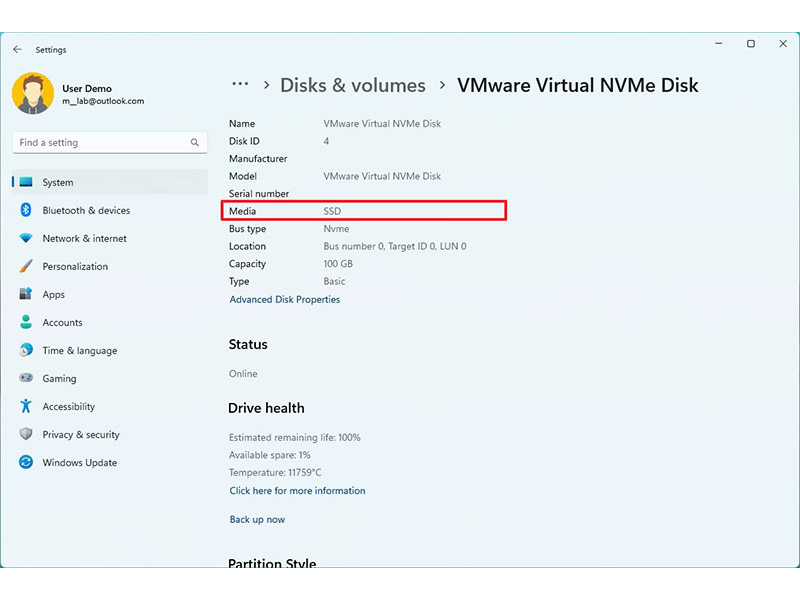
Task: Expand the breadcrumb ellipsis menu
Action: tap(240, 84)
